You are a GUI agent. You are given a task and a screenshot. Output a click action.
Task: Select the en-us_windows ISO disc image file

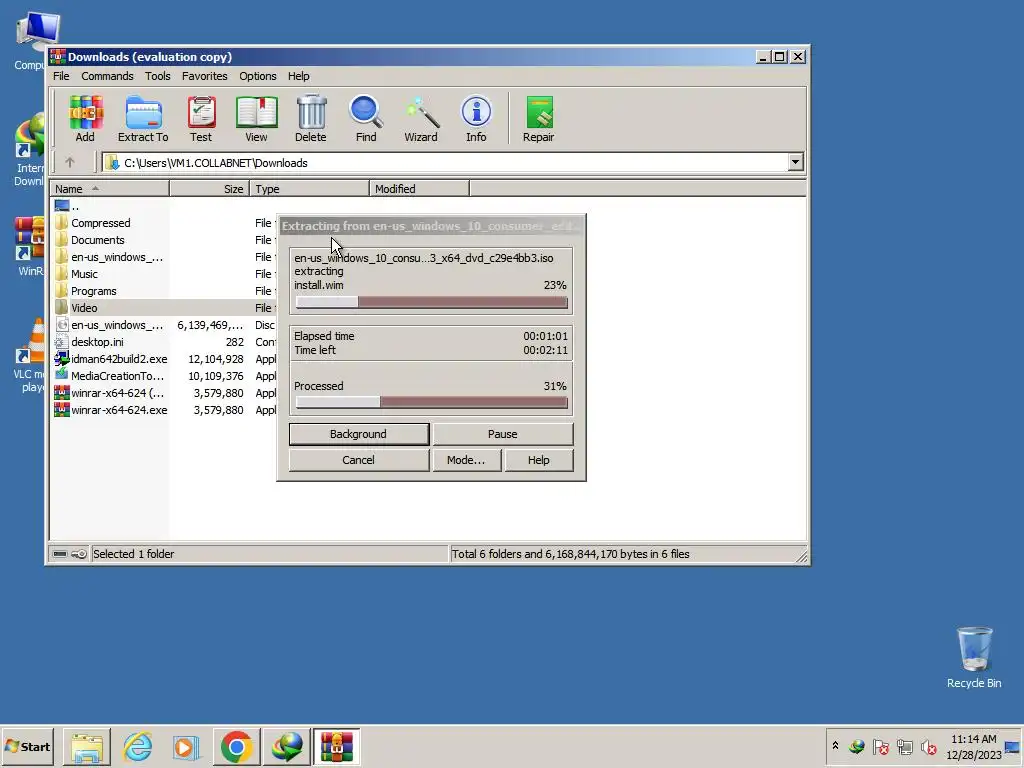[x=110, y=325]
